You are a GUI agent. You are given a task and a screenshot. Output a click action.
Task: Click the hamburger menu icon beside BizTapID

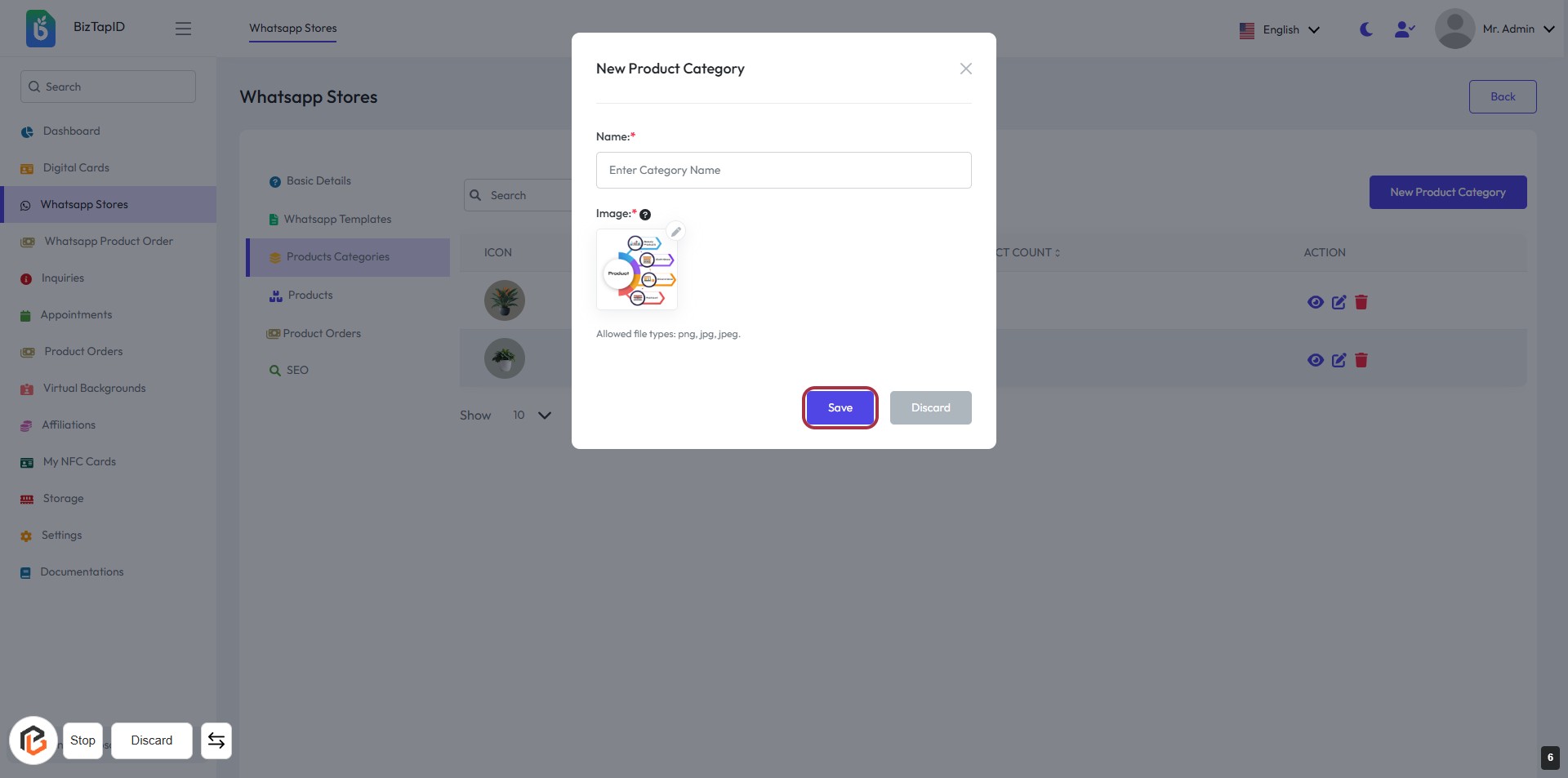click(x=183, y=29)
